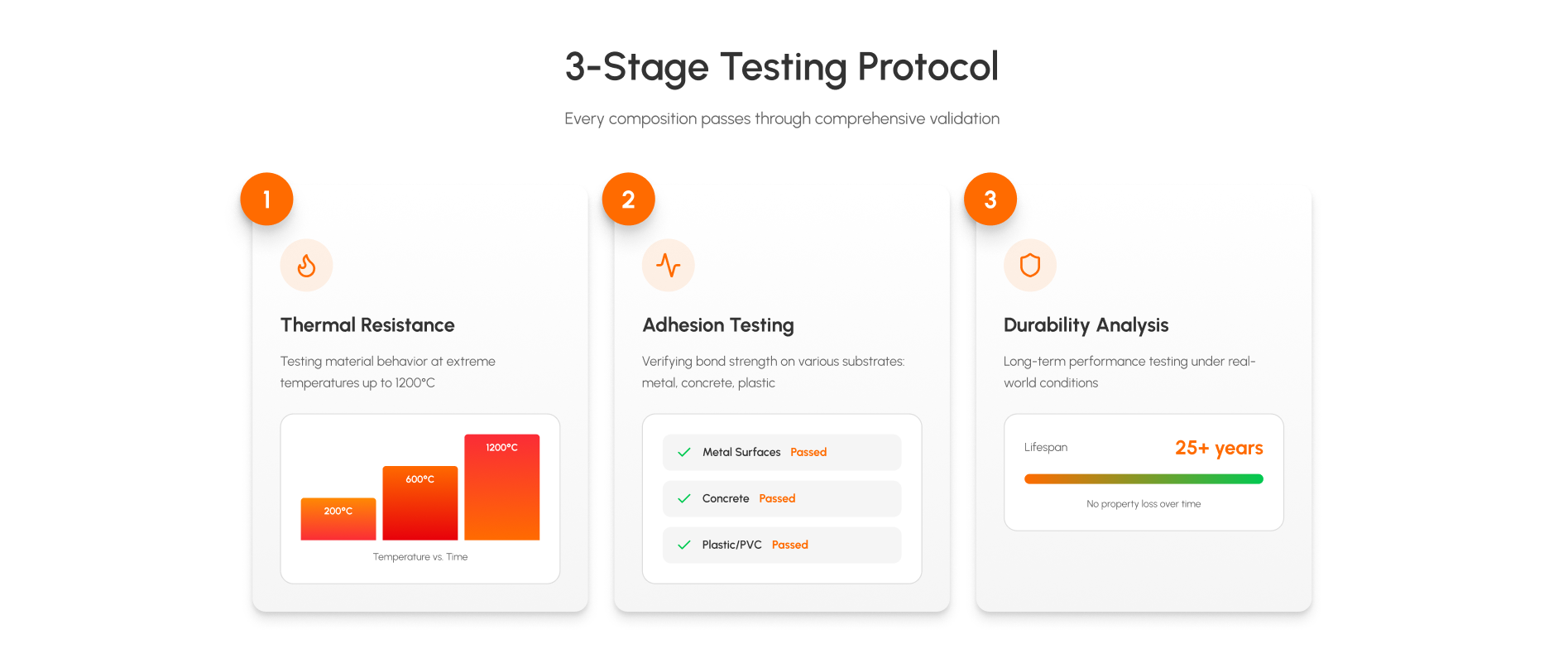Screen dimensions: 1568x668
Task: Click the Passed status for Plastic/PVC
Action: point(790,545)
